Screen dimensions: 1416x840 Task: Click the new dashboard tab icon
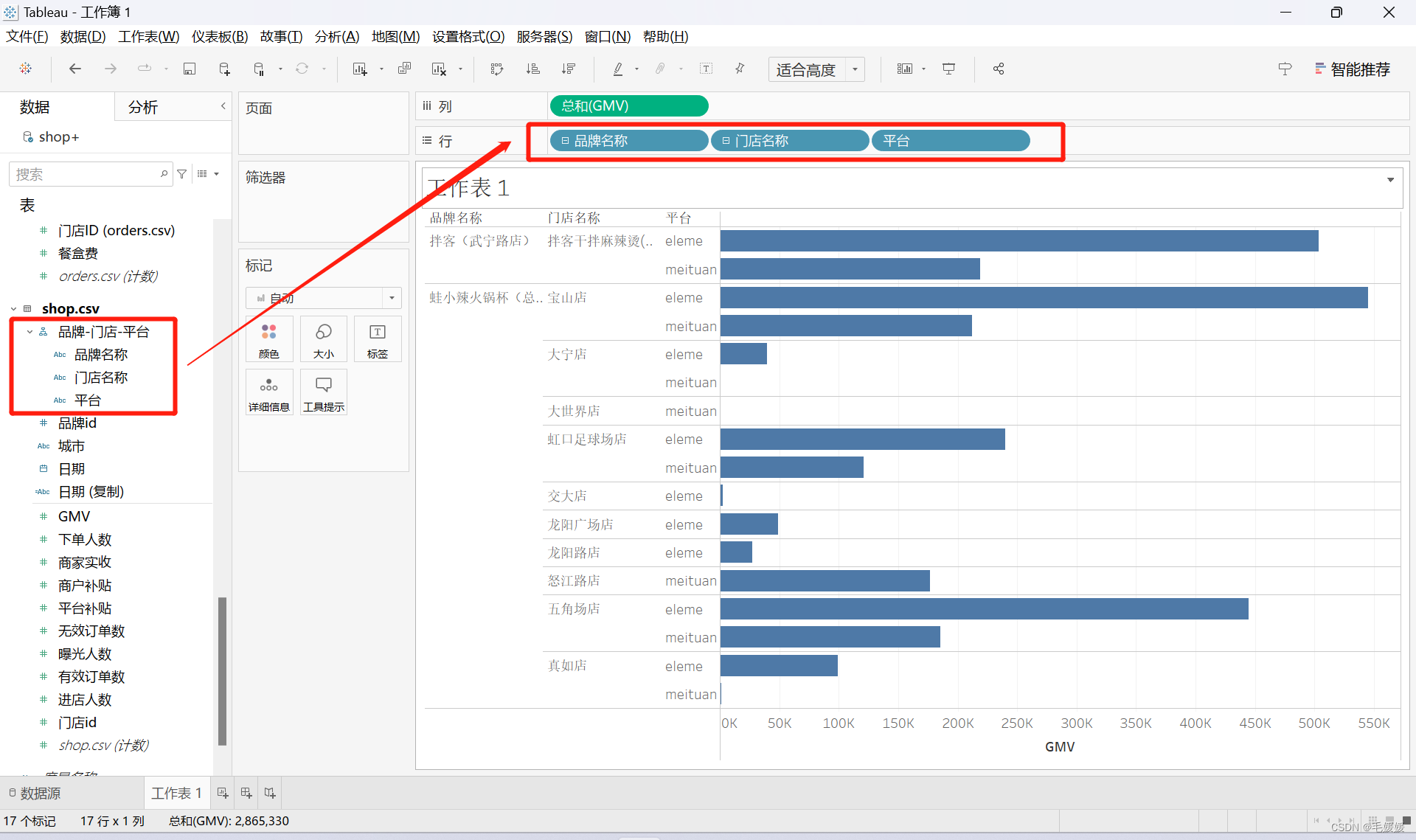tap(246, 793)
